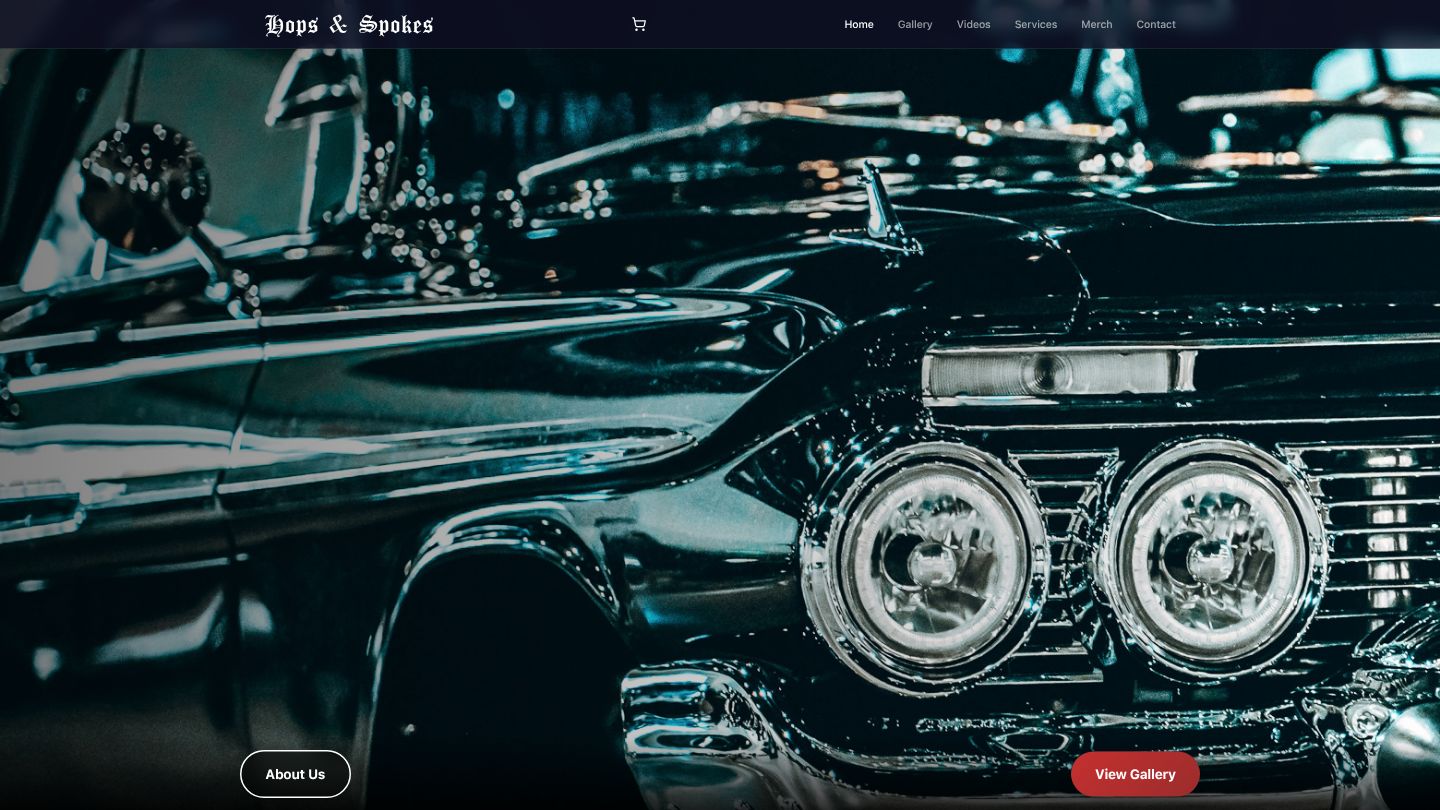Click Contact in the navigation bar
1440x810 pixels.
pos(1155,24)
